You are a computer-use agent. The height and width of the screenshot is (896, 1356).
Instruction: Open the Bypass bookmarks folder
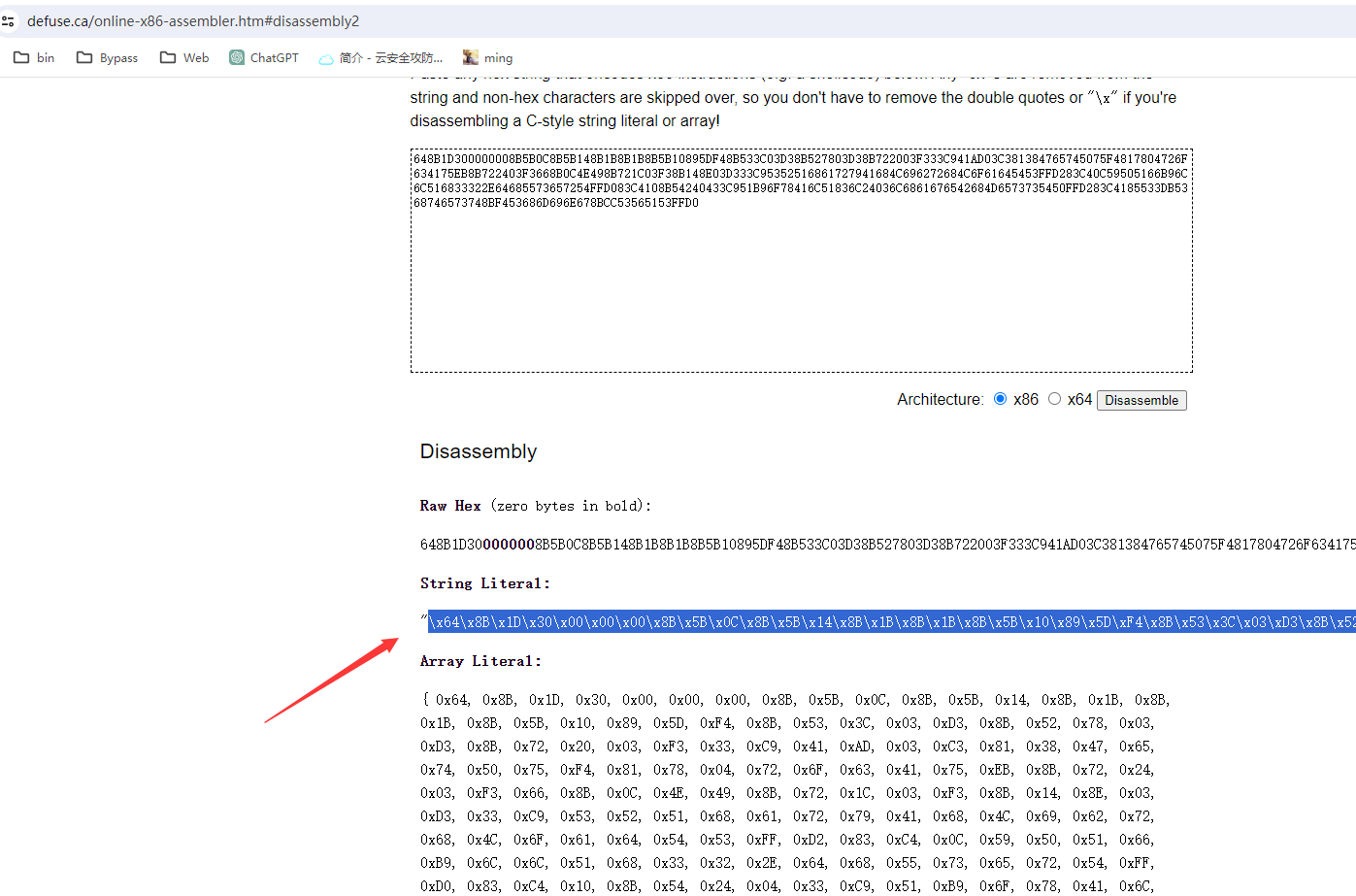107,57
